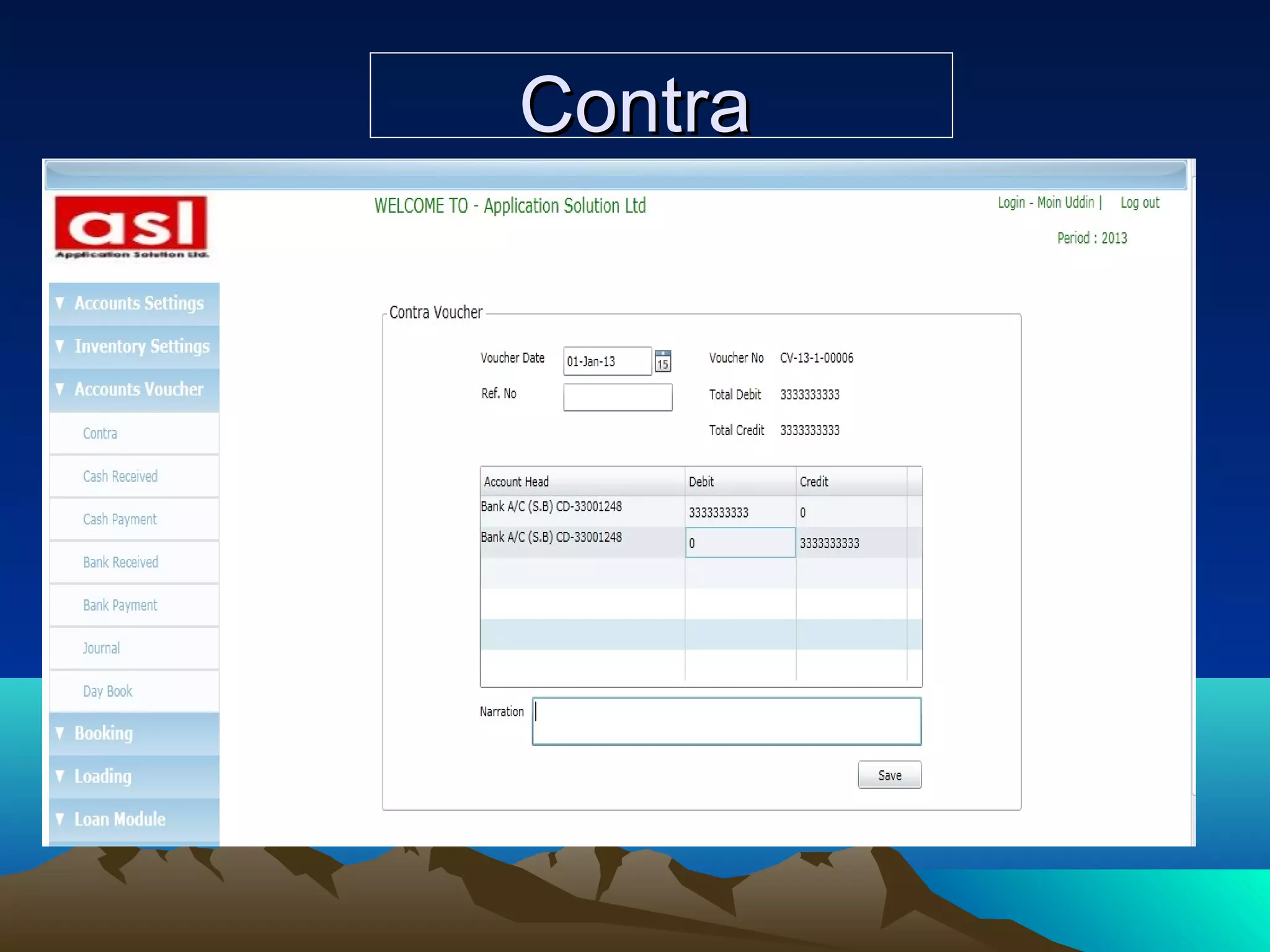Viewport: 1270px width, 952px height.
Task: Select the active Debit cell showing 0
Action: [x=740, y=542]
